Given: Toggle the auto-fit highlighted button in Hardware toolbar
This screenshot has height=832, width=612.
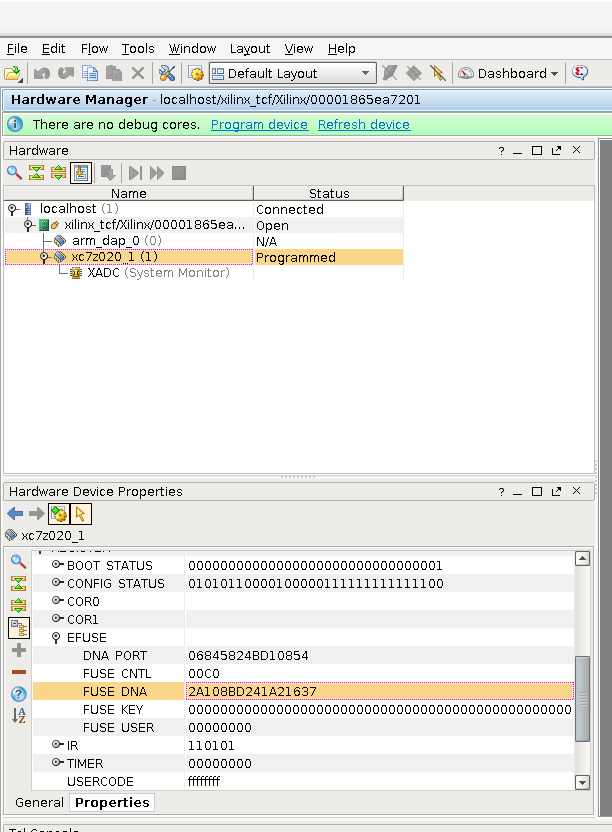Looking at the screenshot, I should pos(80,173).
